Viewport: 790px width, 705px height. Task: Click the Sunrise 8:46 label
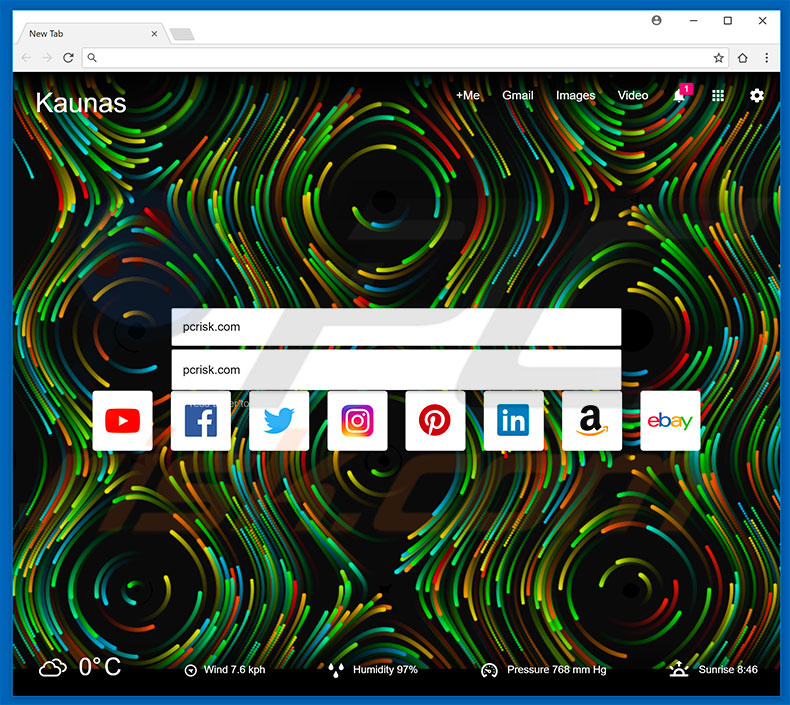click(728, 670)
